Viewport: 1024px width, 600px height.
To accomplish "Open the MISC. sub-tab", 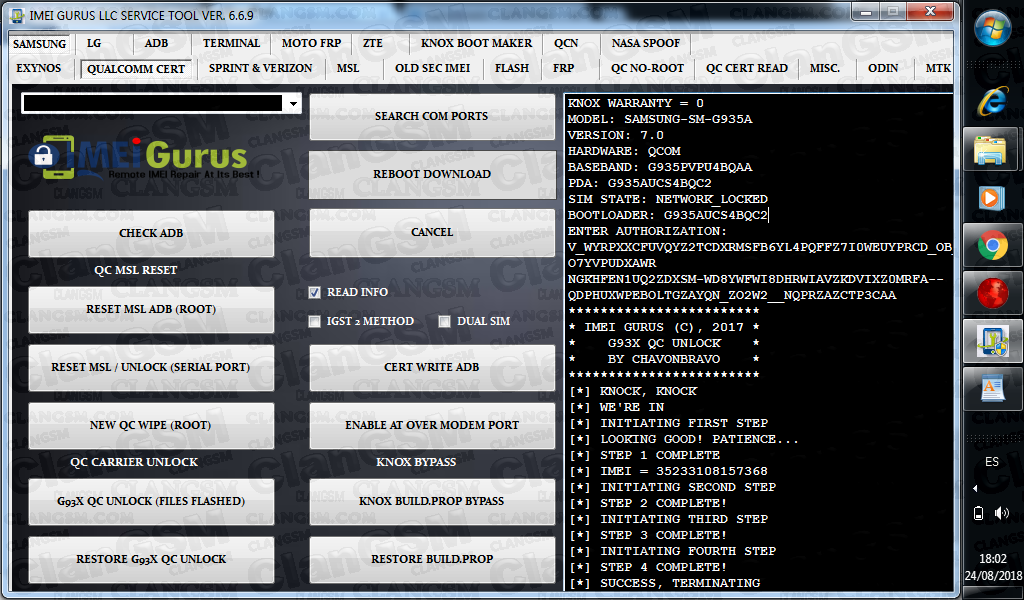I will [825, 68].
